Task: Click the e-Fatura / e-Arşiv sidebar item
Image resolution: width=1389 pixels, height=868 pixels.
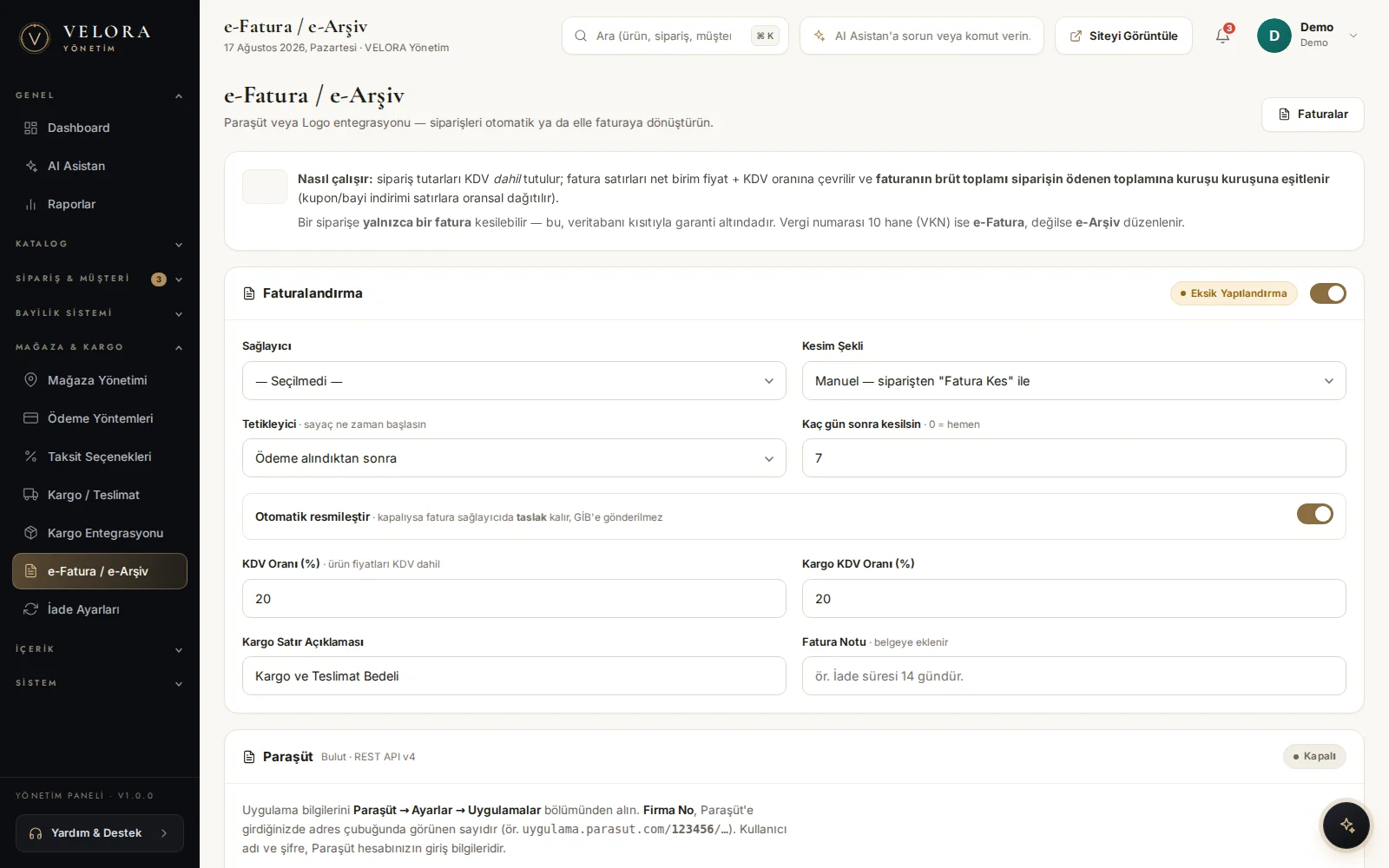Action: pyautogui.click(x=100, y=571)
